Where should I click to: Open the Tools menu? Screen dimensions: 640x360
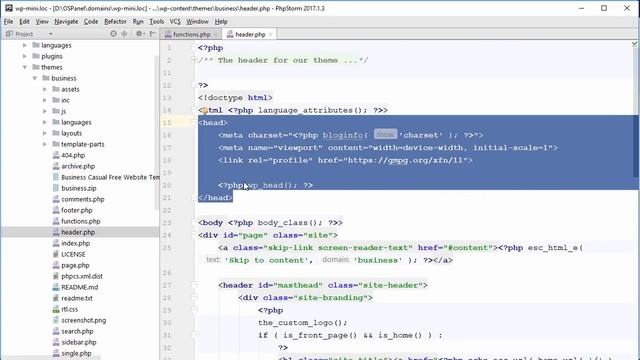click(x=156, y=22)
